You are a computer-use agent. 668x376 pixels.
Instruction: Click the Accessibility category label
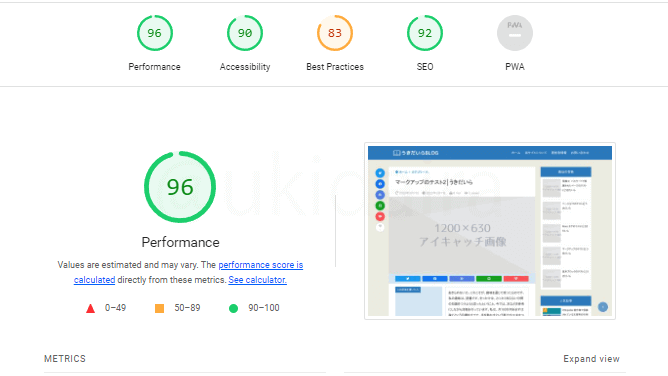point(245,67)
